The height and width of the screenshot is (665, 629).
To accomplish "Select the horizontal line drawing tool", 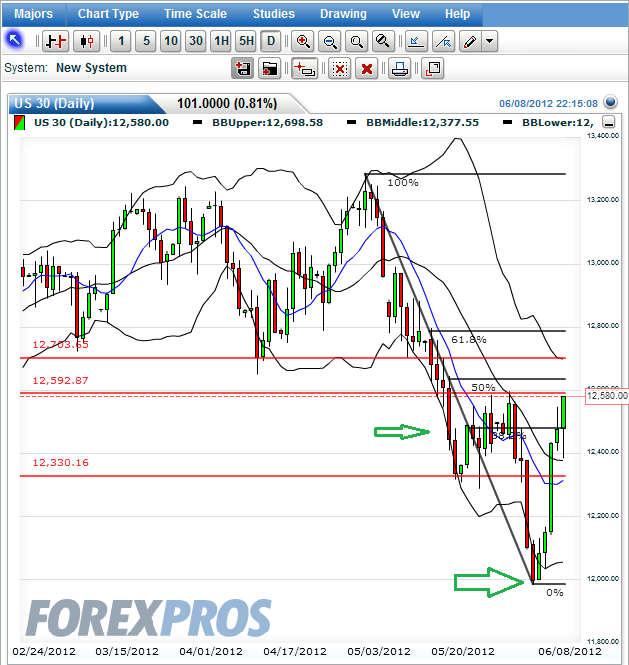I will 416,41.
